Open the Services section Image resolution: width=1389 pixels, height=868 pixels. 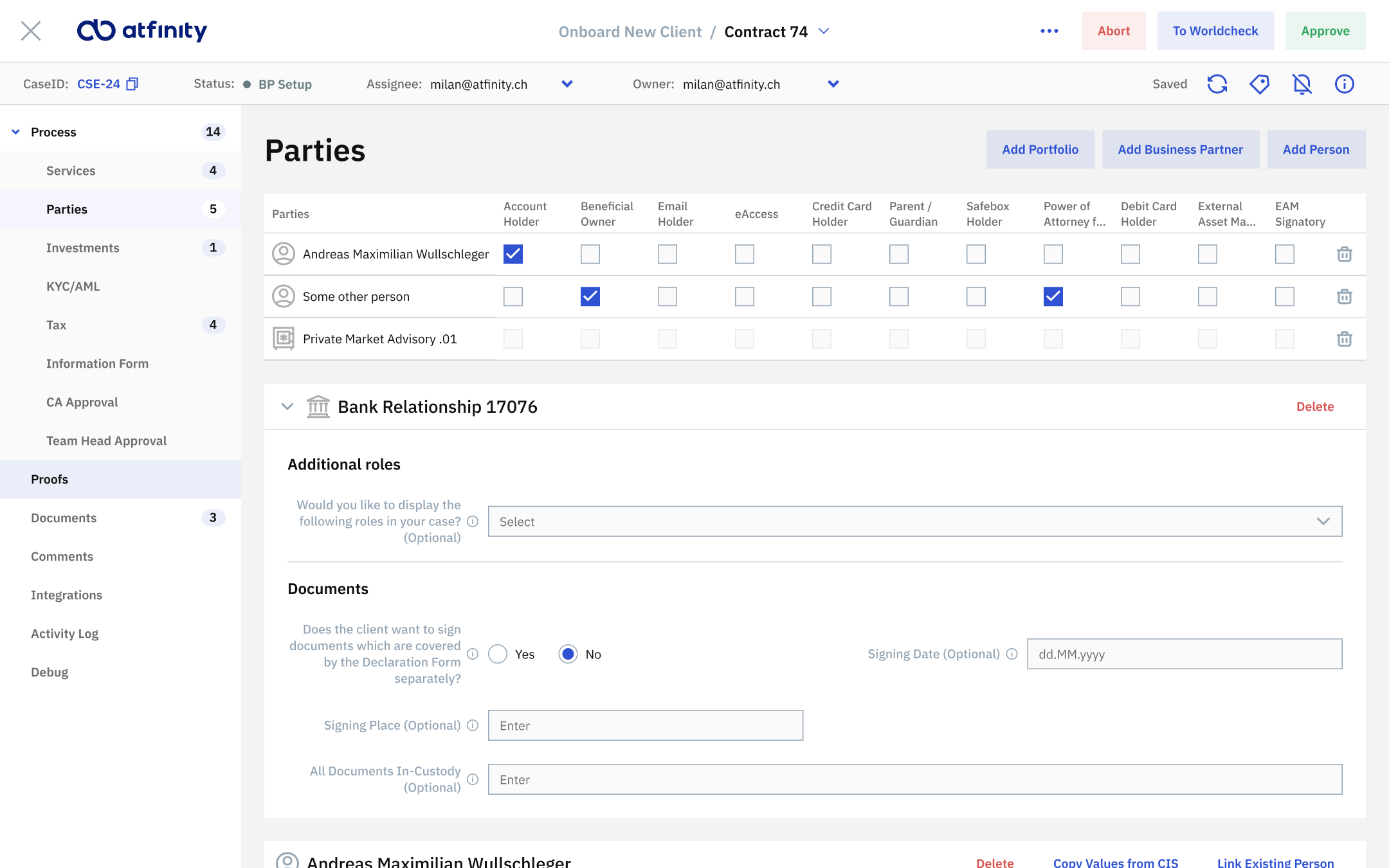121,170
